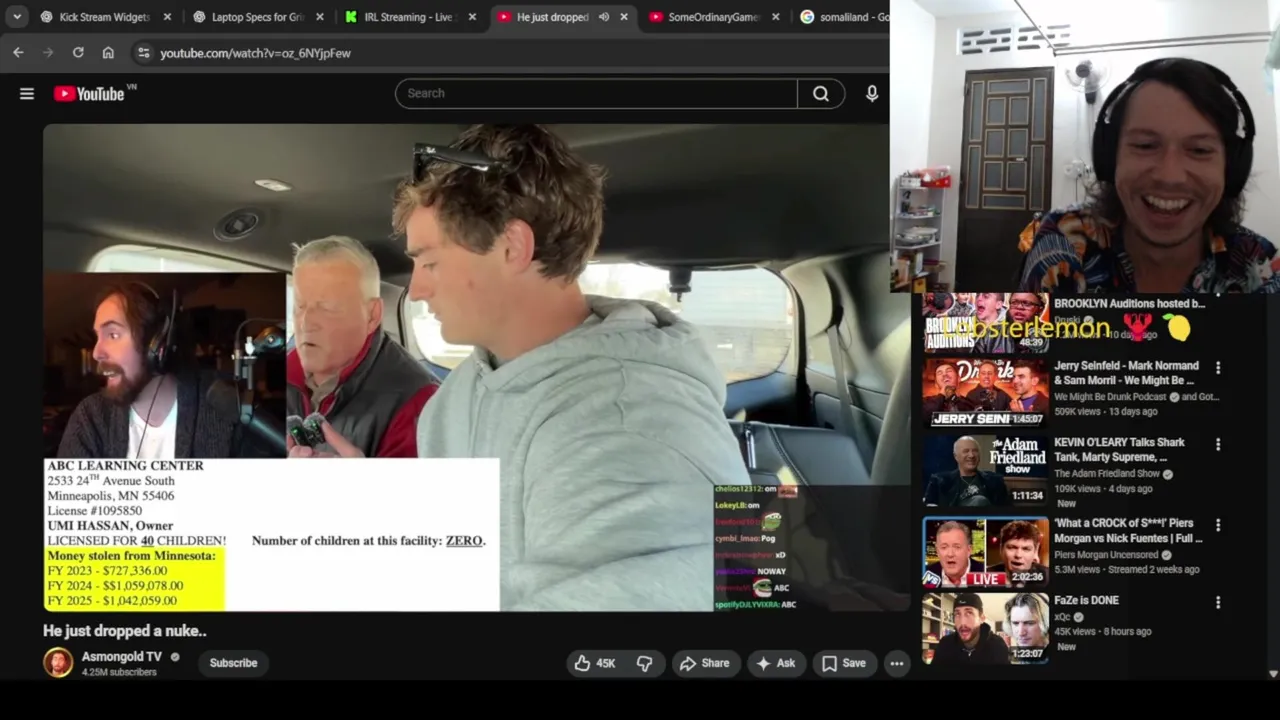Close the He just dropped tab

[624, 17]
